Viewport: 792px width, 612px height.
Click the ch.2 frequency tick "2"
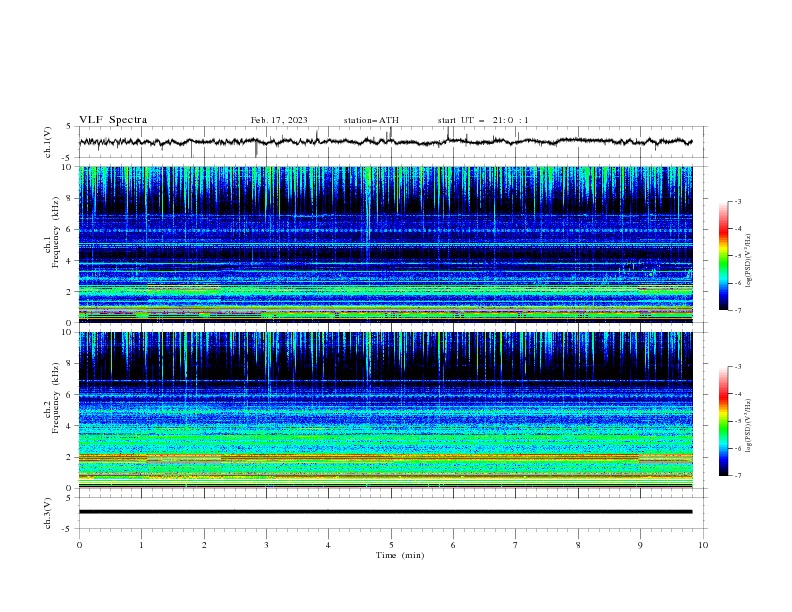[x=69, y=457]
